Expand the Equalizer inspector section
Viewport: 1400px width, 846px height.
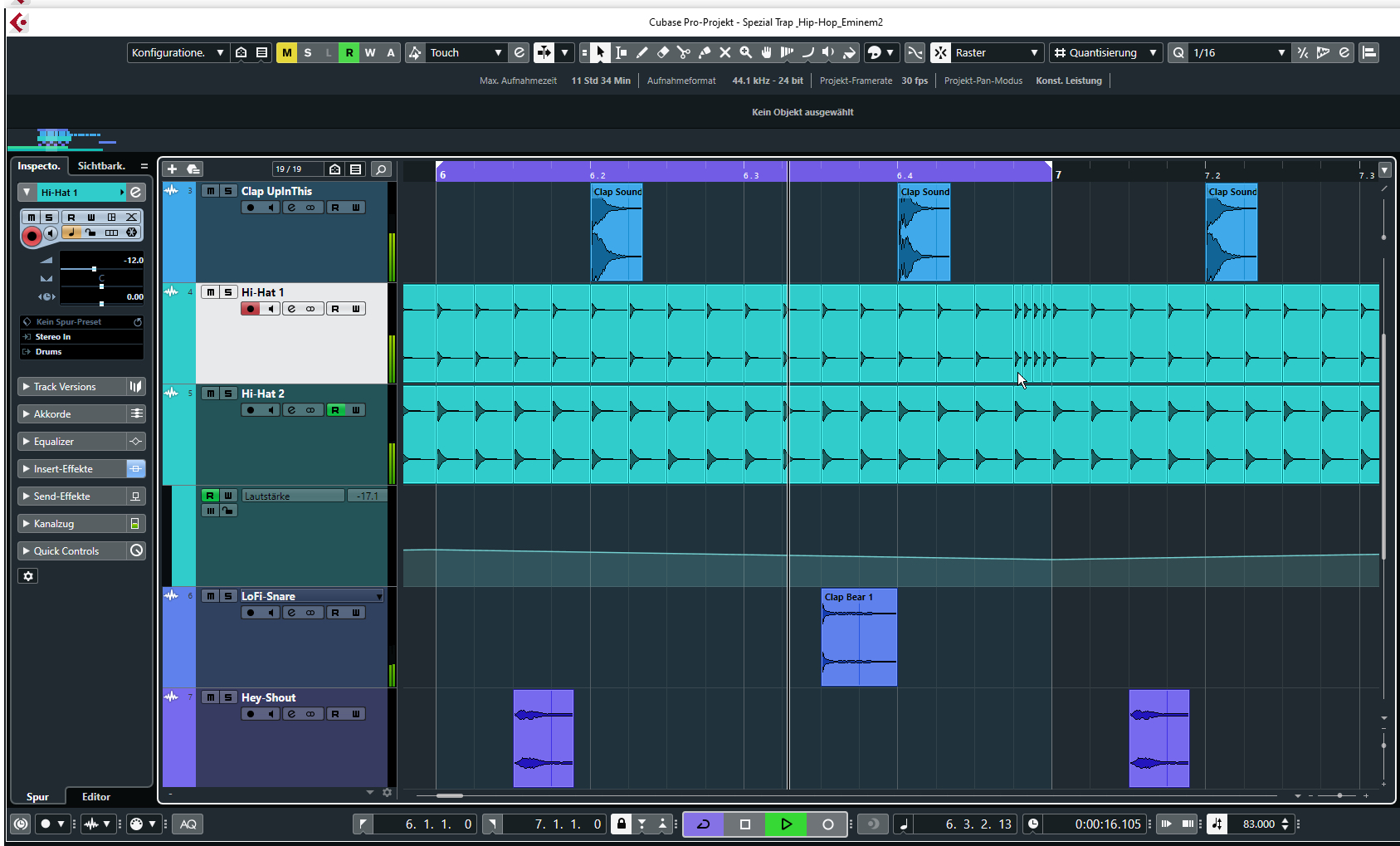coord(54,442)
